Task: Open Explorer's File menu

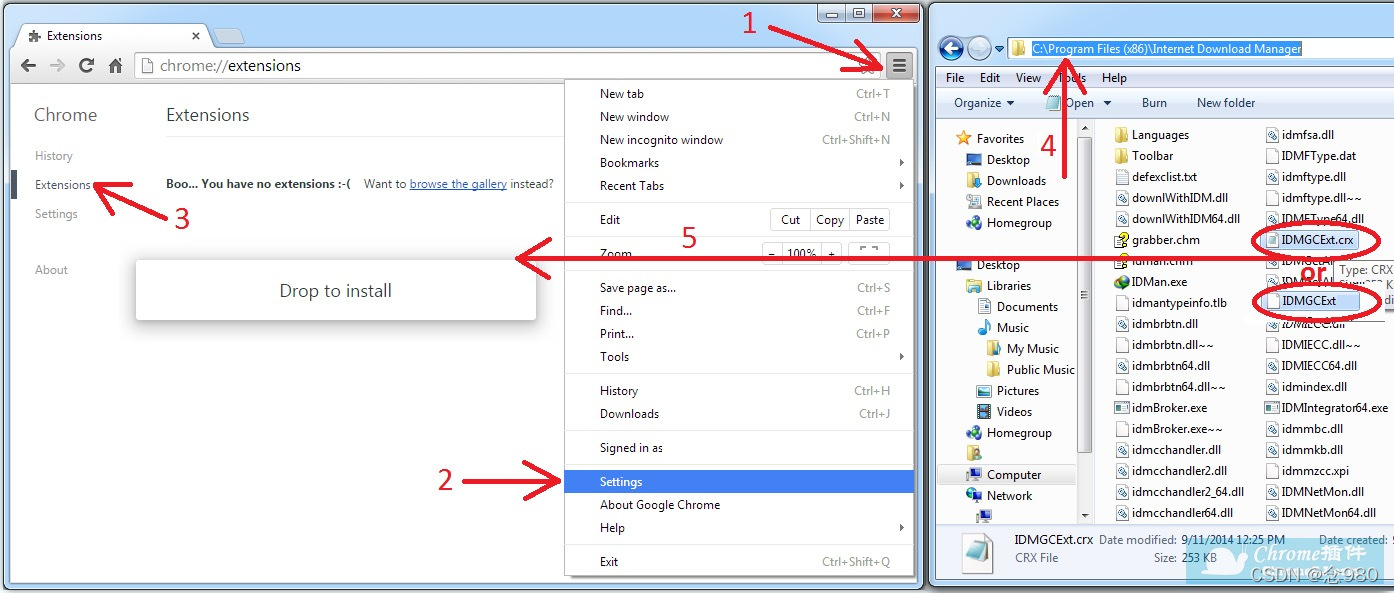Action: pyautogui.click(x=955, y=78)
